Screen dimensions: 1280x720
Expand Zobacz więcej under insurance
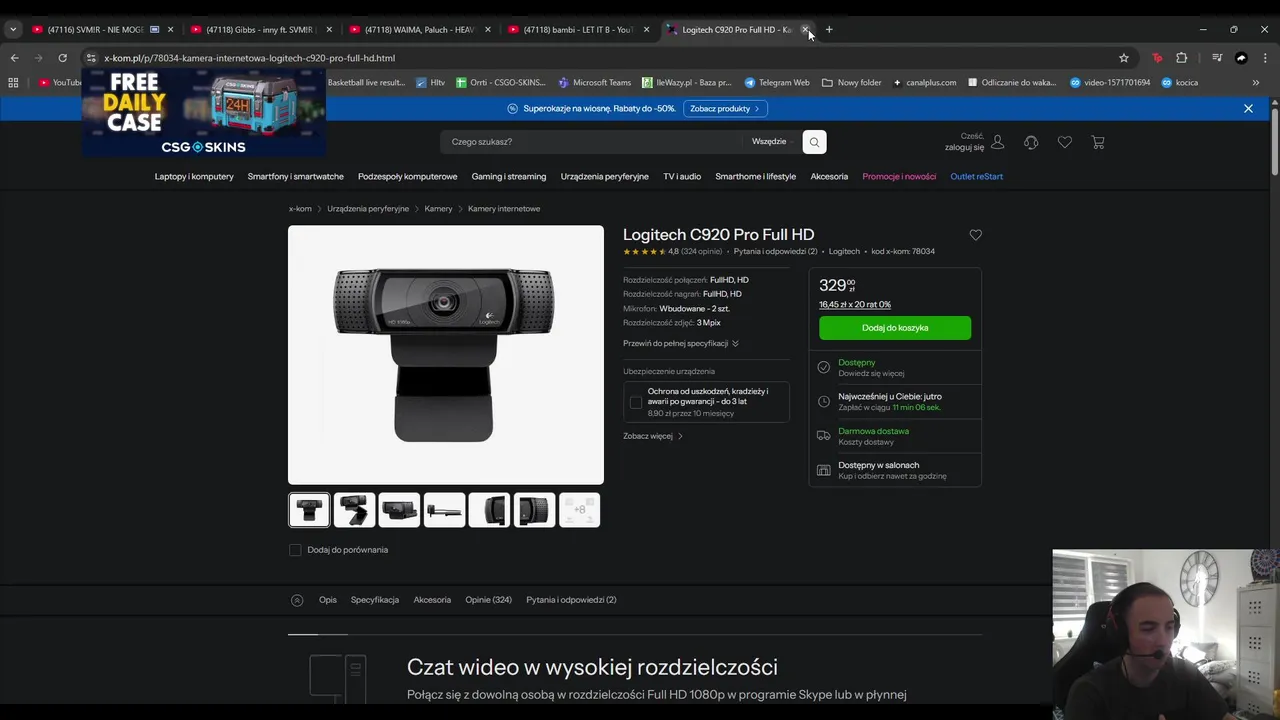(653, 436)
